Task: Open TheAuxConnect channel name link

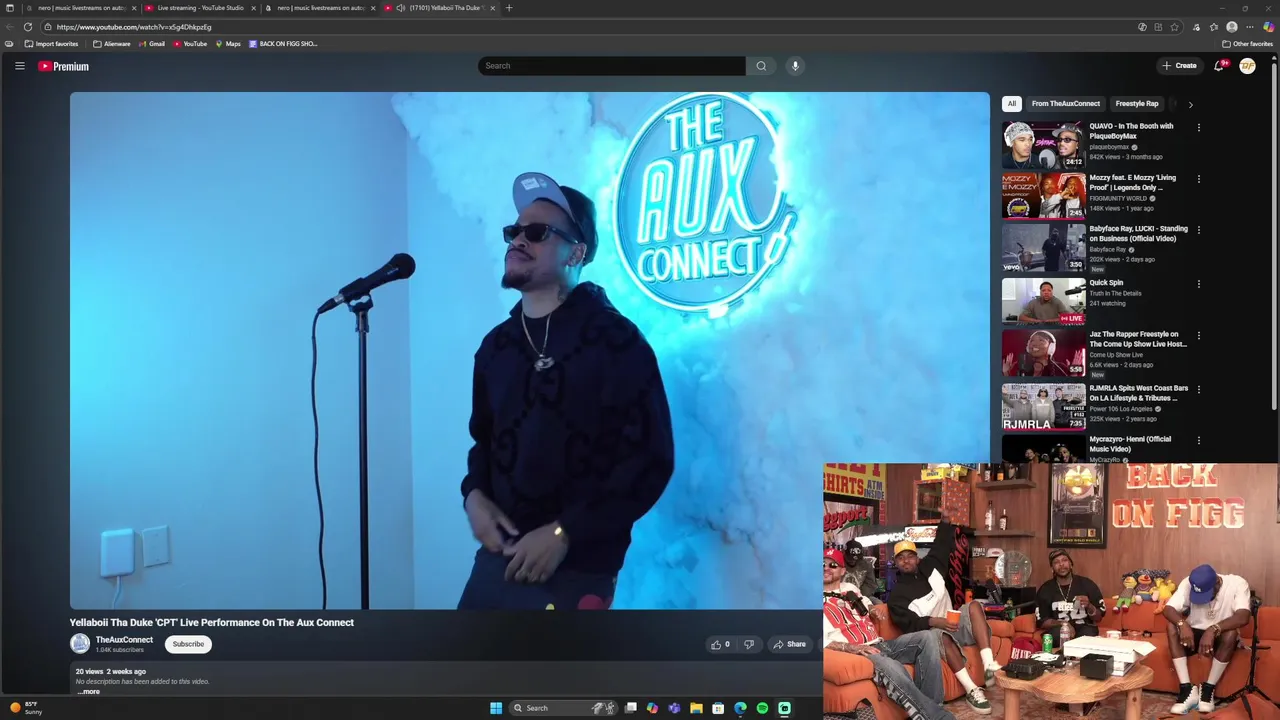Action: pyautogui.click(x=124, y=640)
